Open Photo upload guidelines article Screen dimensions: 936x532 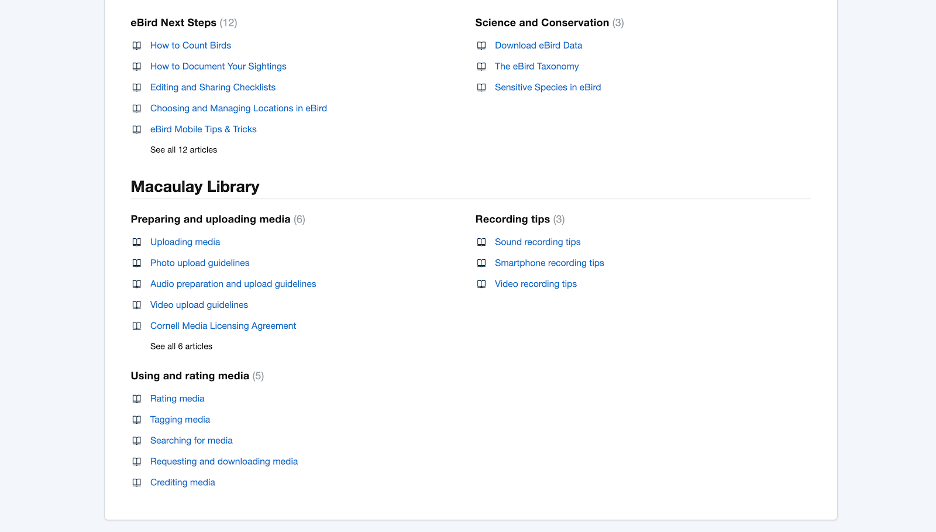(199, 263)
